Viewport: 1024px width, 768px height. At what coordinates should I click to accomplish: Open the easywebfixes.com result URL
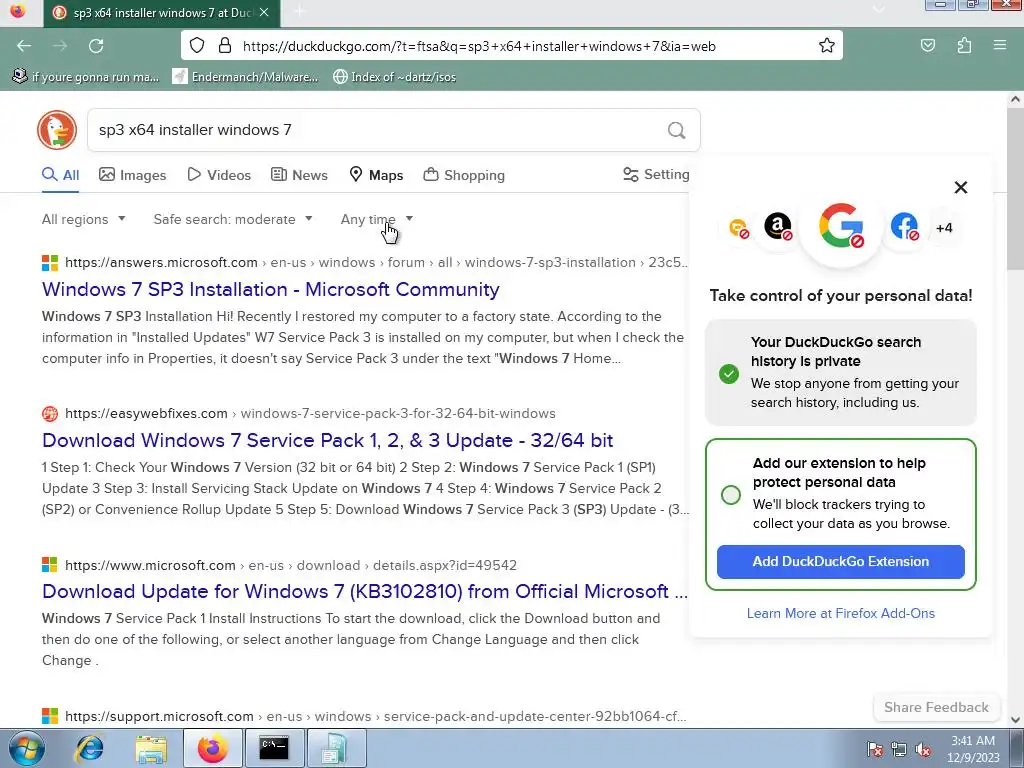[310, 413]
